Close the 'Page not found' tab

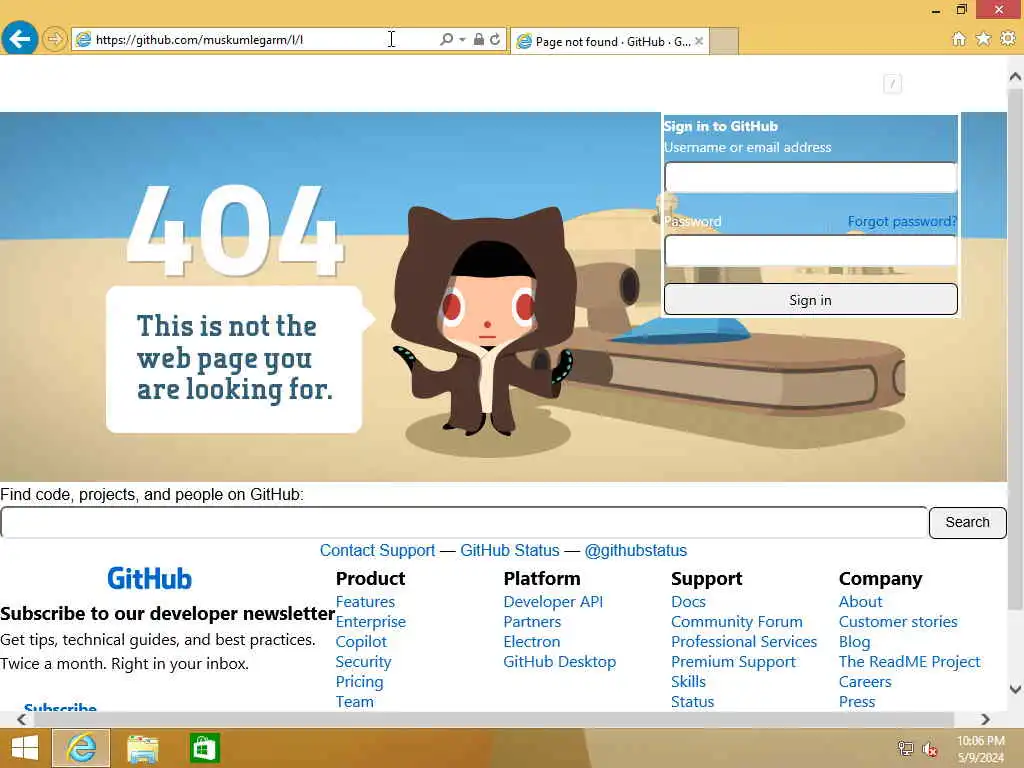click(x=699, y=41)
